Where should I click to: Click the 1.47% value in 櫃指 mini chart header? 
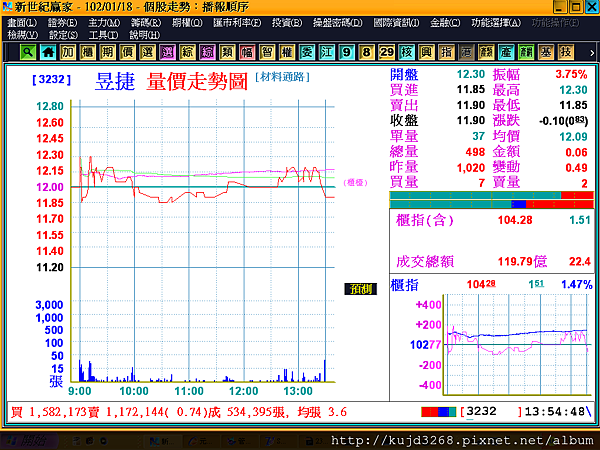(x=577, y=285)
